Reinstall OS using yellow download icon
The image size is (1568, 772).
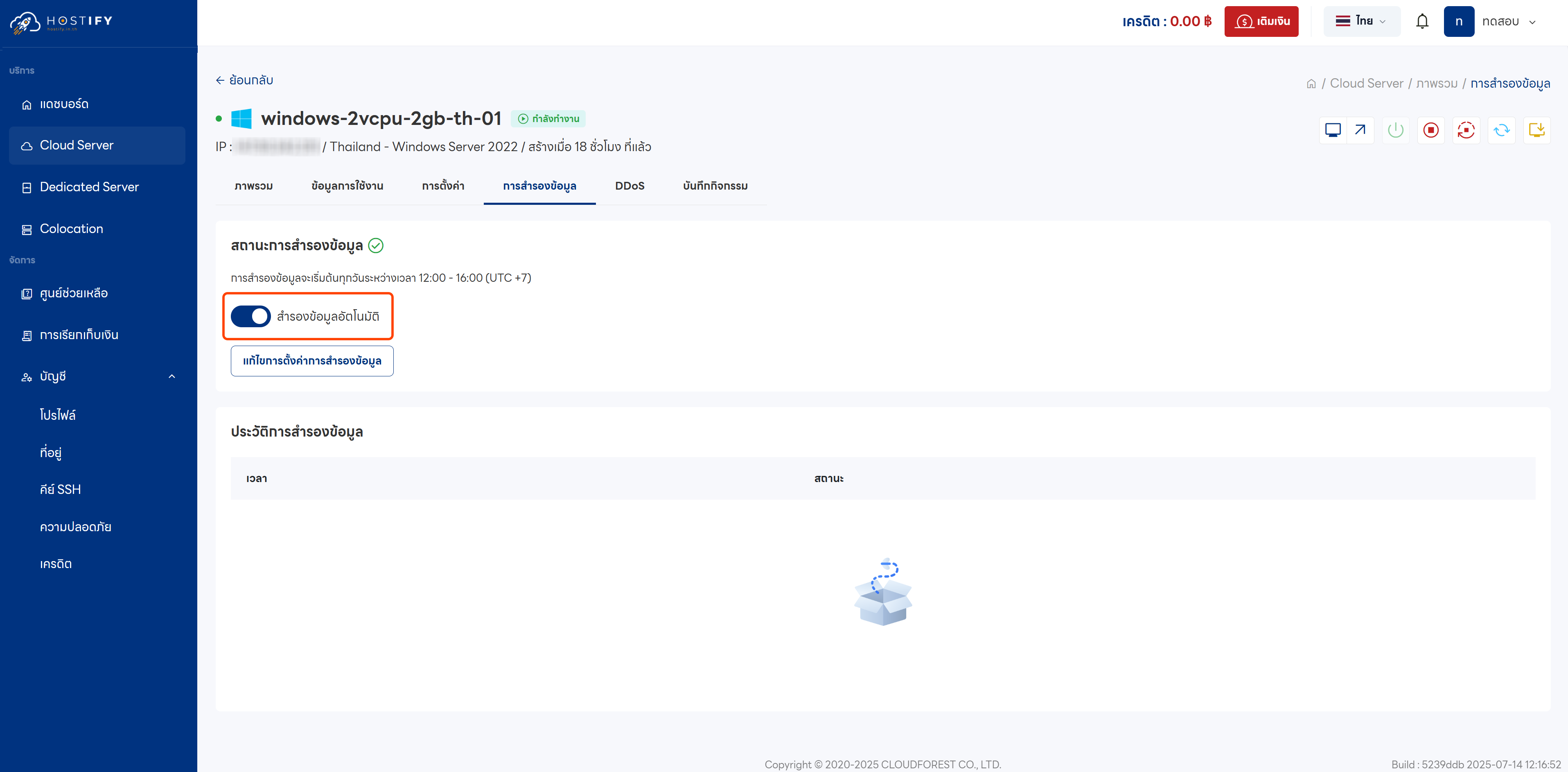tap(1536, 130)
